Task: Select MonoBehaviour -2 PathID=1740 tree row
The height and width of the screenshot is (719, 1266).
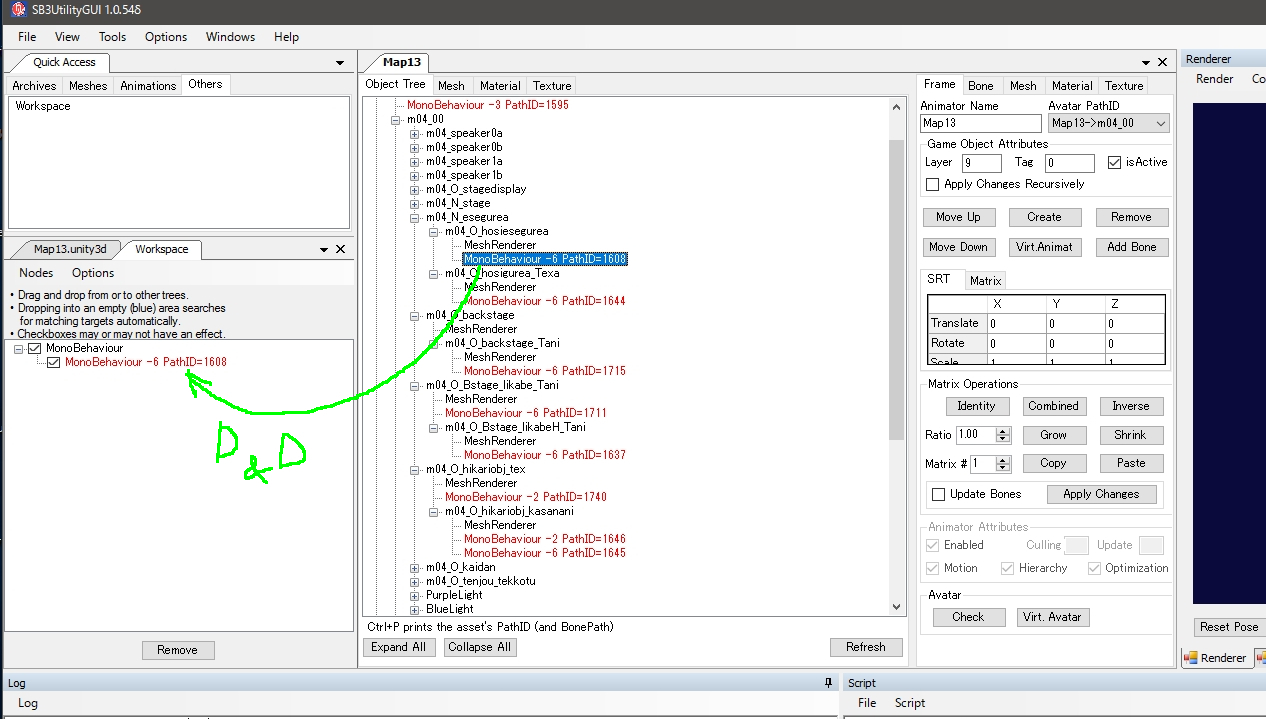Action: click(x=526, y=497)
